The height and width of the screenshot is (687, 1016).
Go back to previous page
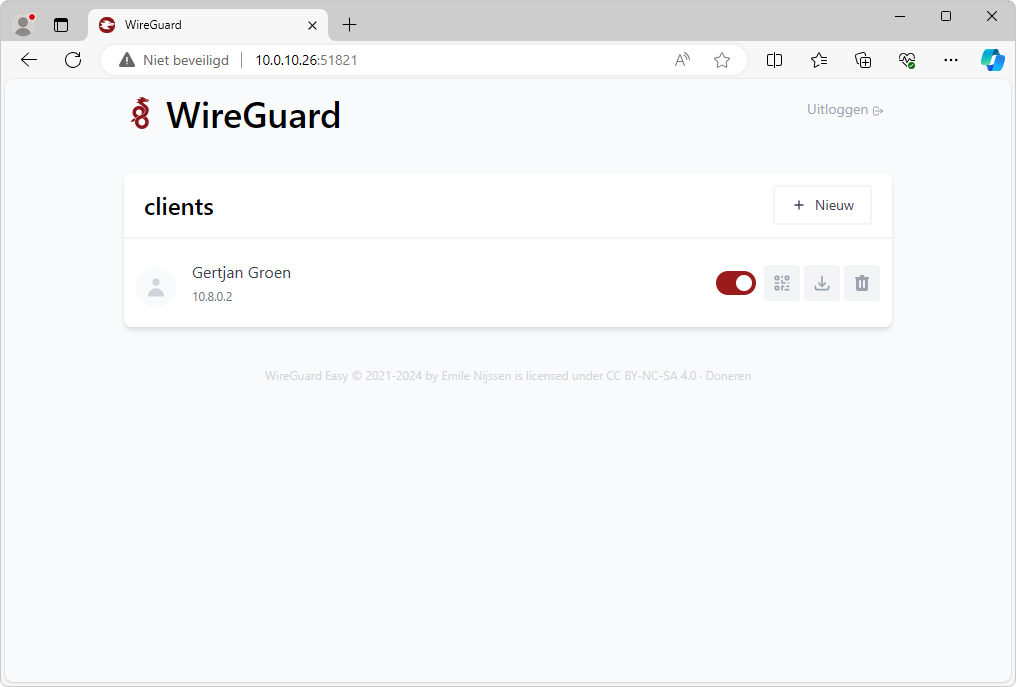coord(29,60)
